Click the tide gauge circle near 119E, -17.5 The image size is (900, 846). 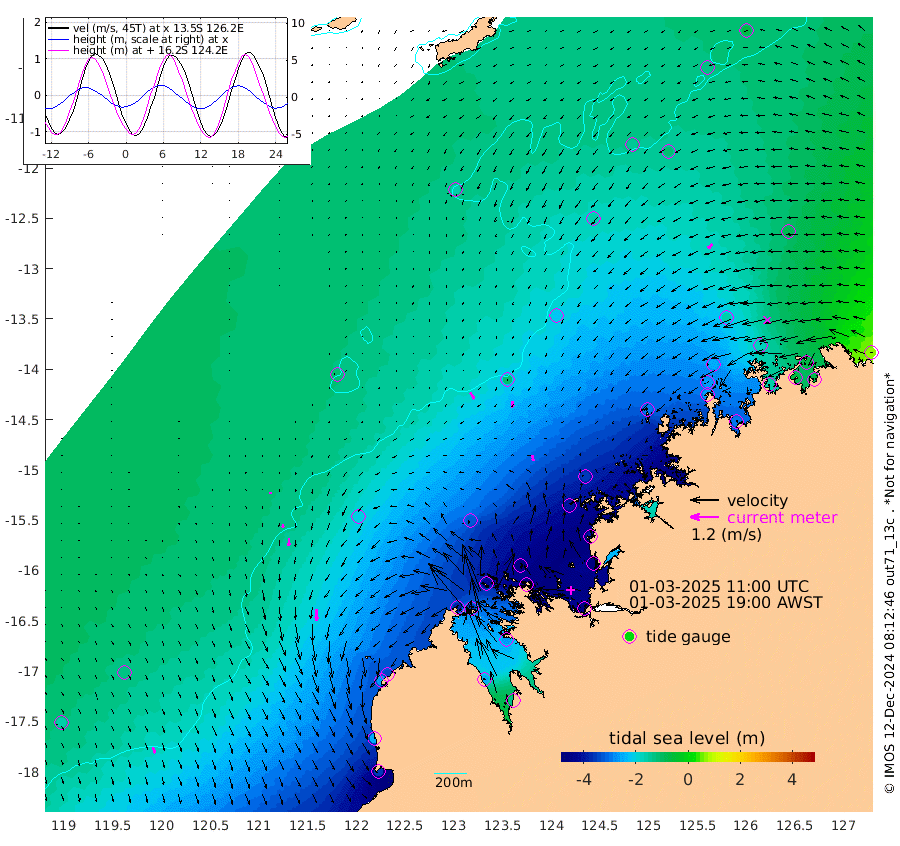coord(61,723)
